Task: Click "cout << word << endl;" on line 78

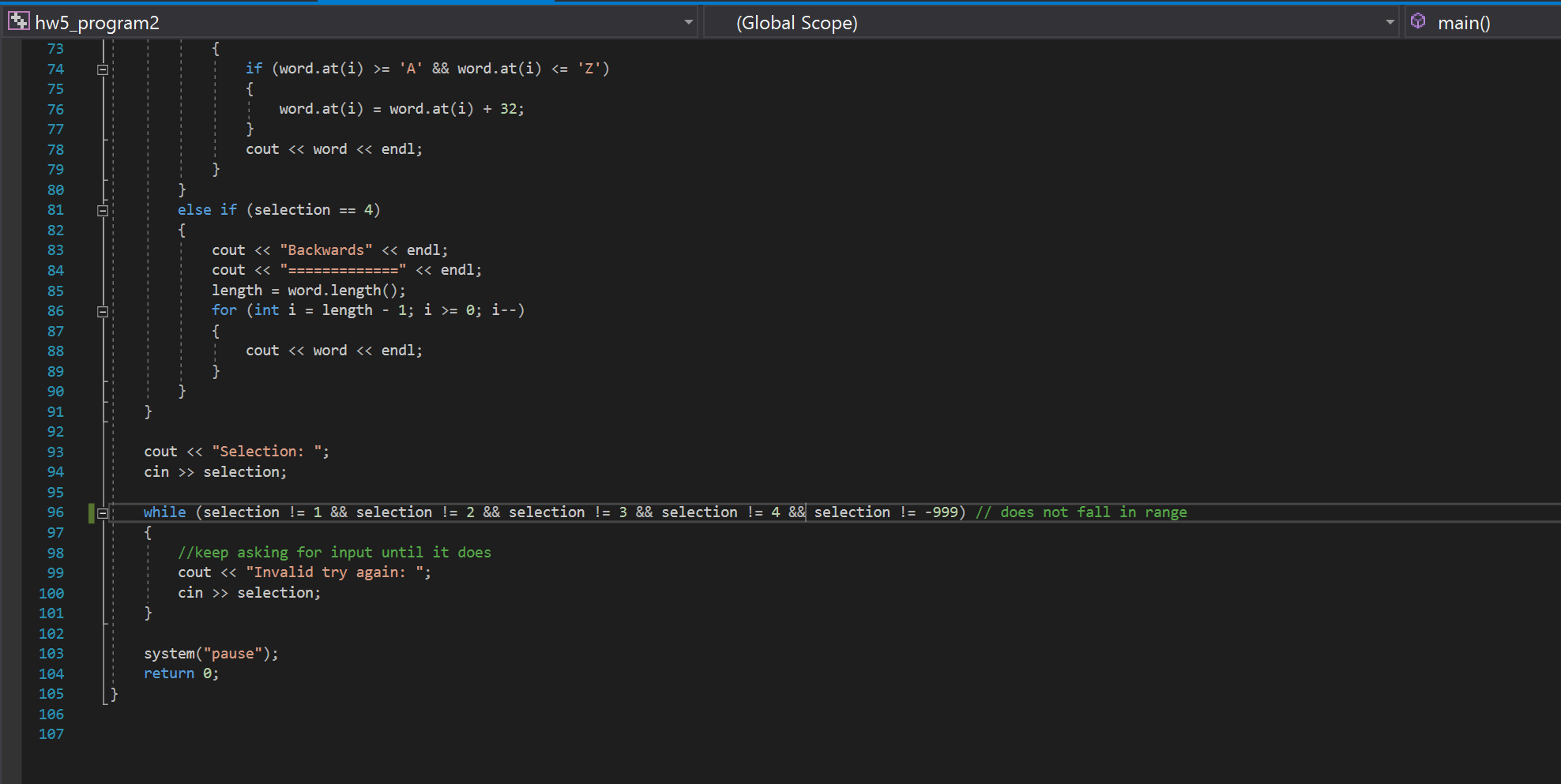Action: pyautogui.click(x=334, y=149)
